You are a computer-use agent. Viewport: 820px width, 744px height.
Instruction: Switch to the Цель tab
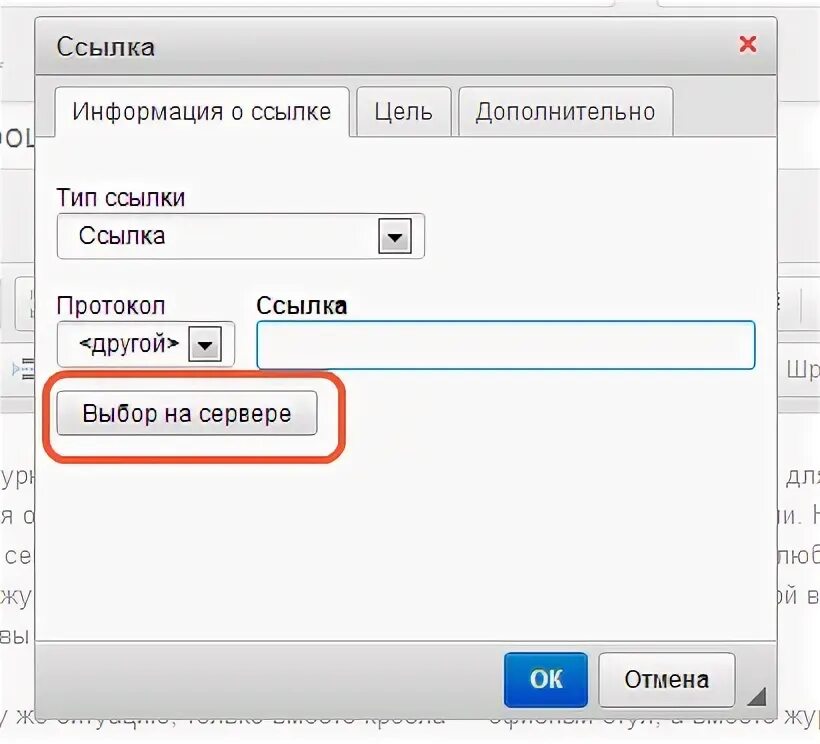point(404,112)
